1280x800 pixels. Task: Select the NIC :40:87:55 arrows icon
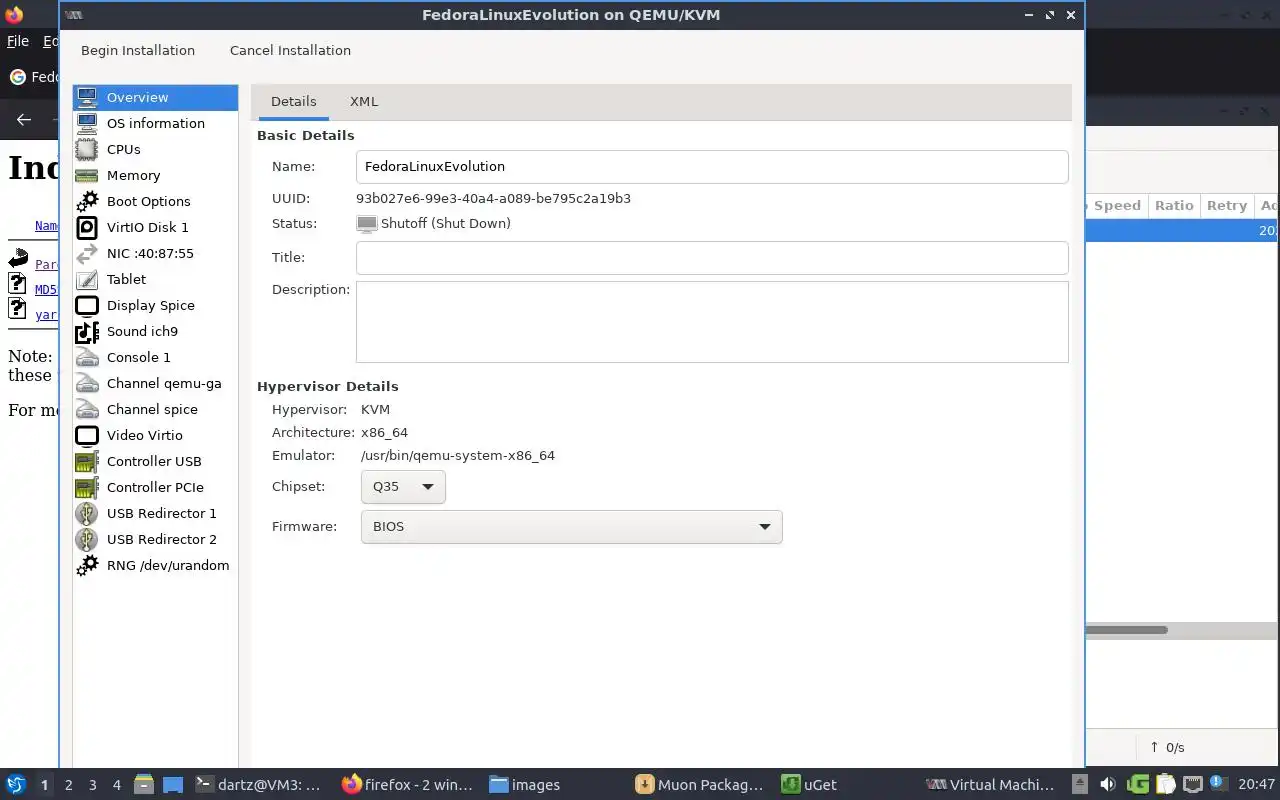pos(87,253)
